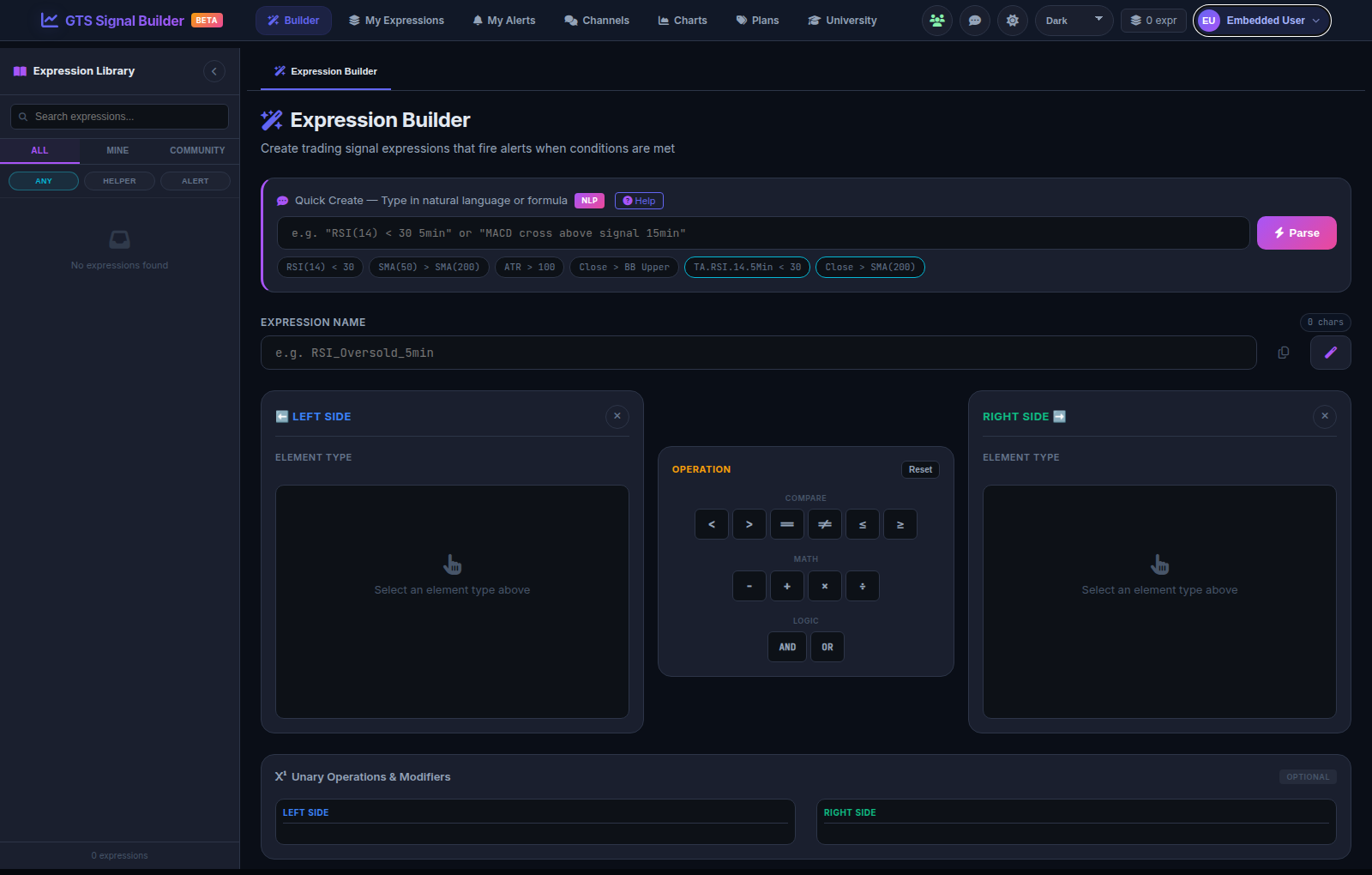This screenshot has width=1372, height=875.
Task: Select the less-than compare operator
Action: coord(712,524)
